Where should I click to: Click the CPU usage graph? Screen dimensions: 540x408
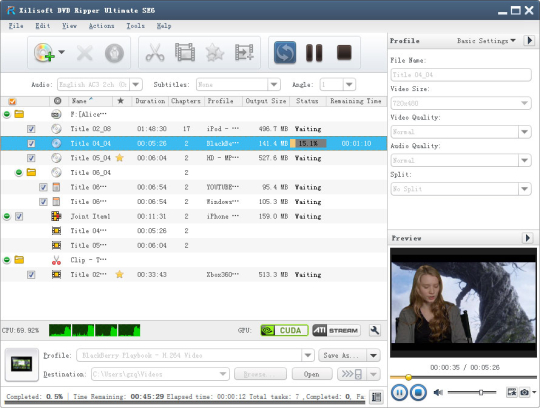click(94, 330)
